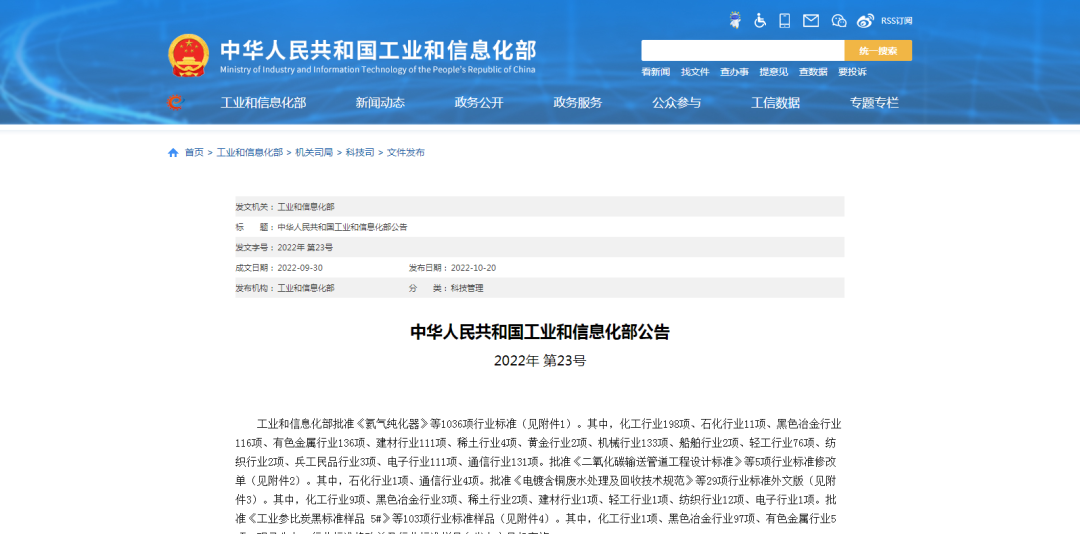Click the 发布日期 value 2022-10-20
This screenshot has width=1080, height=534.
pos(472,267)
